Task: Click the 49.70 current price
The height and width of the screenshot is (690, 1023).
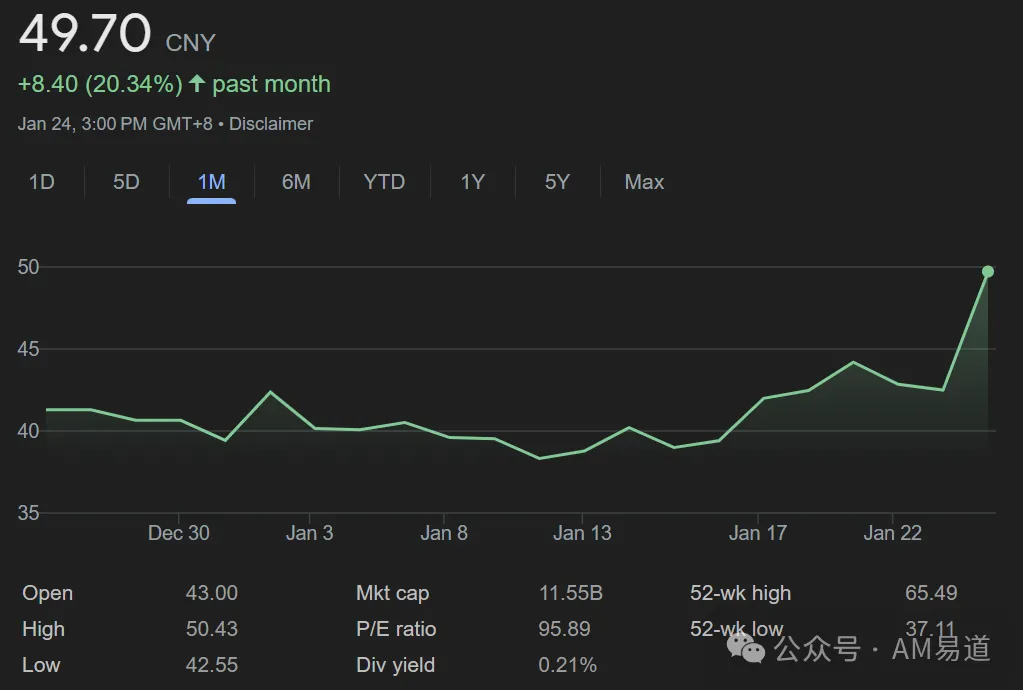Action: point(85,33)
